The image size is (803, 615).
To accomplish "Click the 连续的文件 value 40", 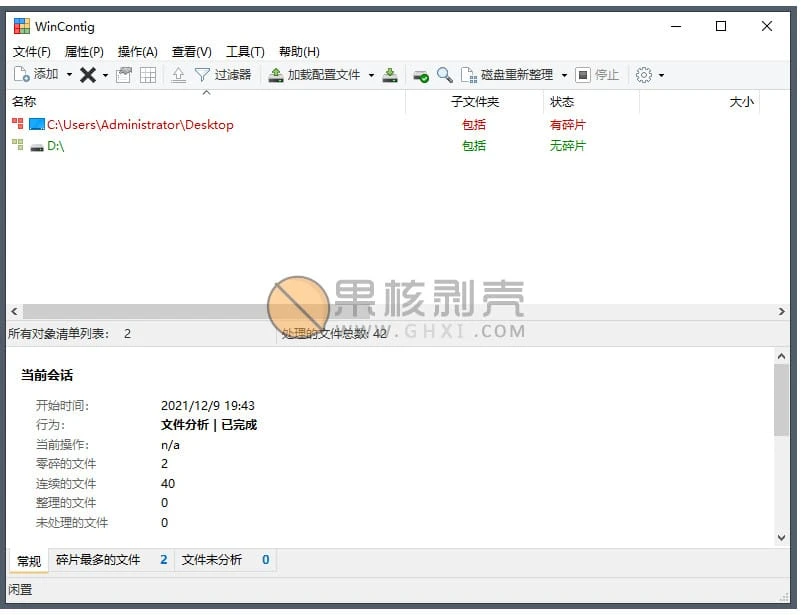I will point(168,484).
